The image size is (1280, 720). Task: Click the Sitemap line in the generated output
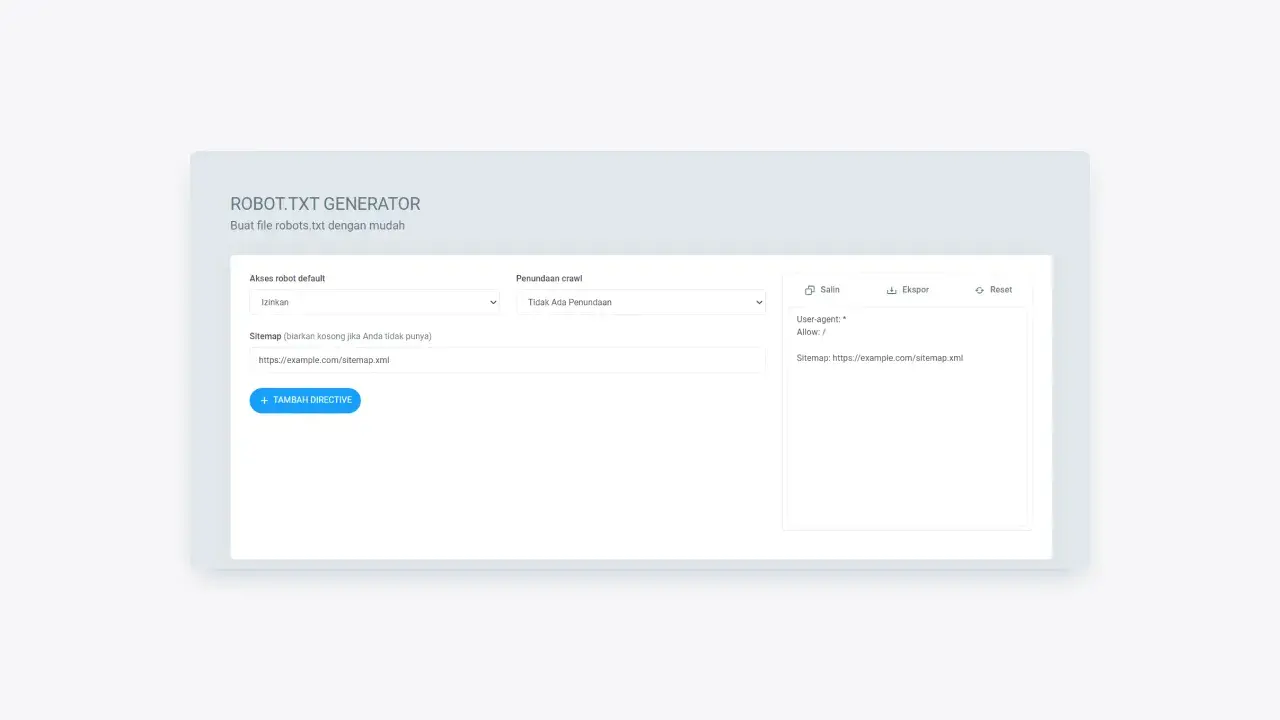[879, 358]
